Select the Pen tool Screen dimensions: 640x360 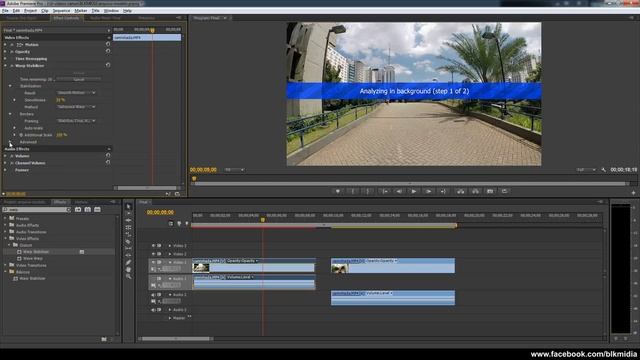pos(128,262)
